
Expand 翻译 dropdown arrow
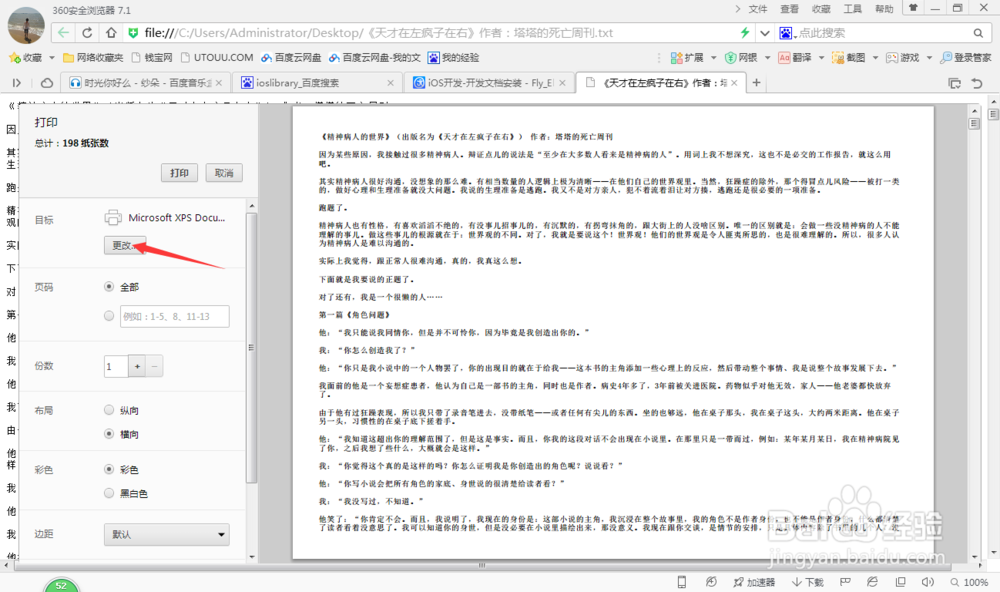point(821,57)
